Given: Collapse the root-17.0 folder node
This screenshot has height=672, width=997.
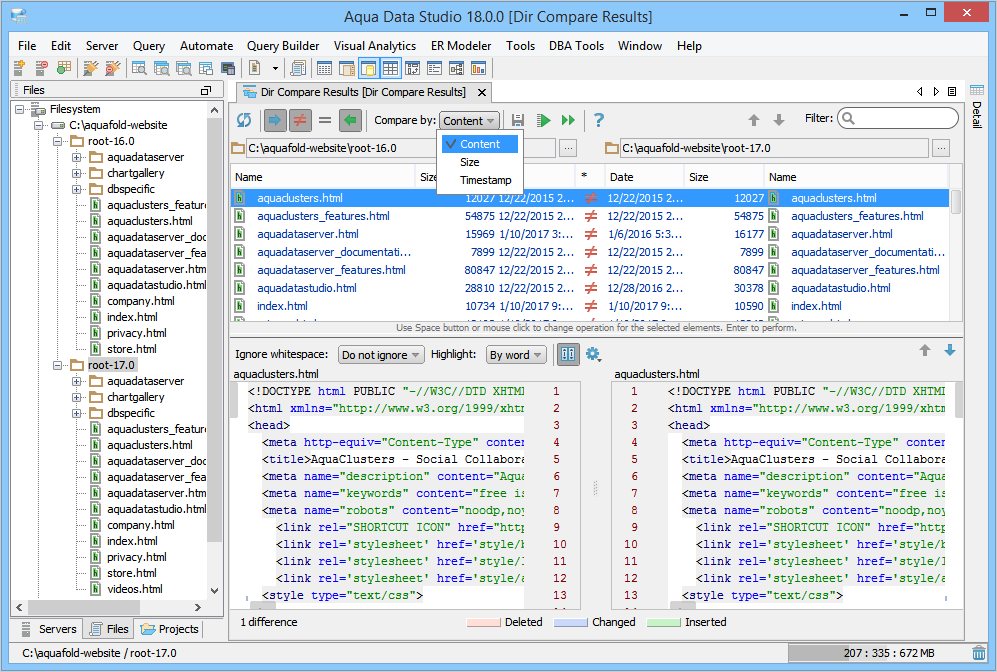Looking at the screenshot, I should (58, 366).
